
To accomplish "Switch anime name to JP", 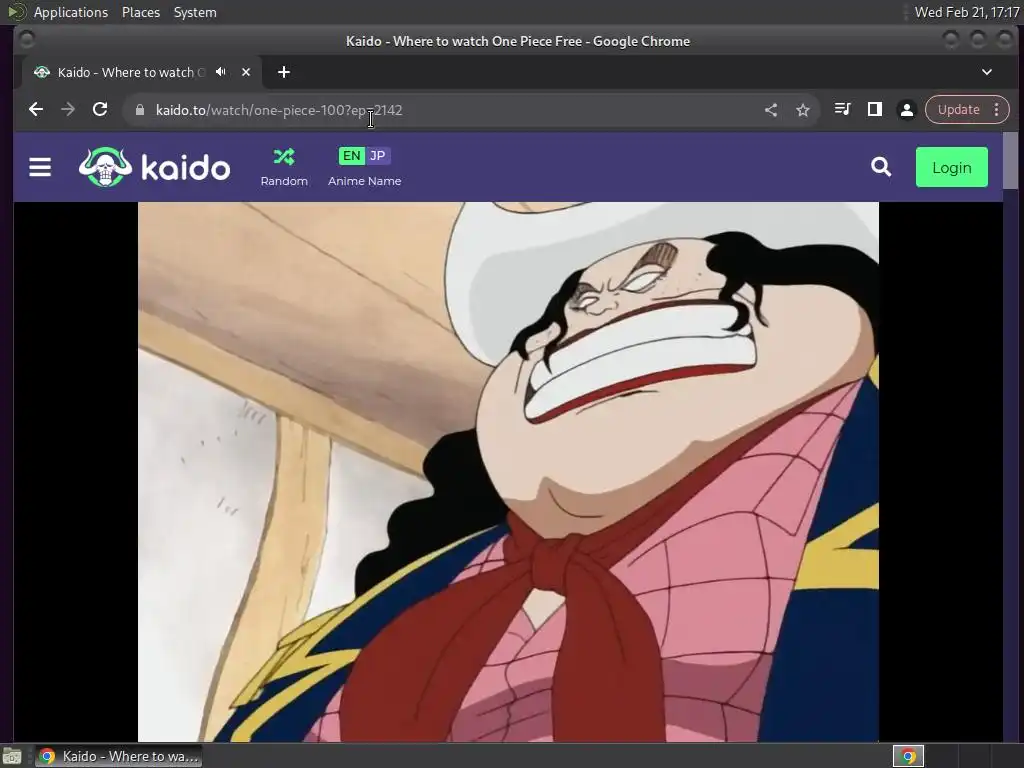I will pos(377,155).
